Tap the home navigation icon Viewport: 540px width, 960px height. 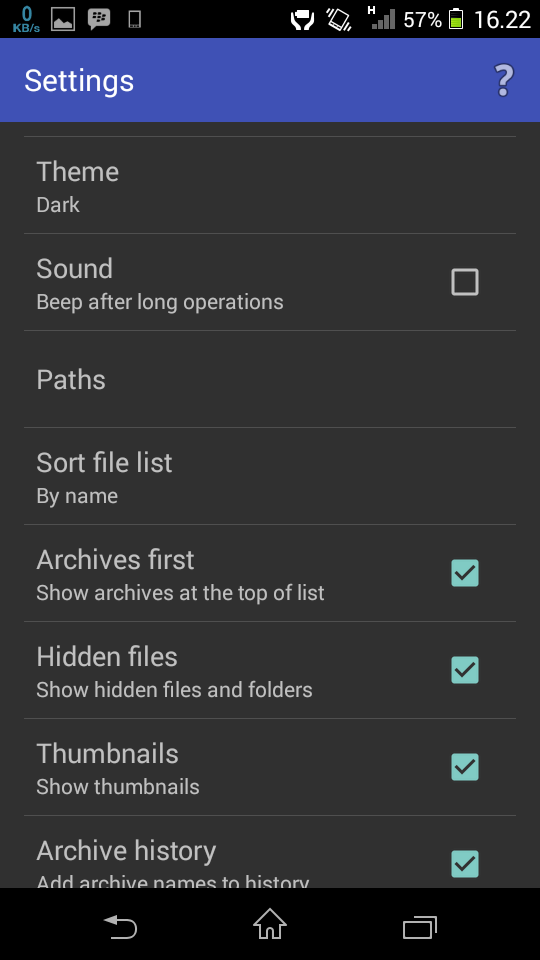coord(270,924)
